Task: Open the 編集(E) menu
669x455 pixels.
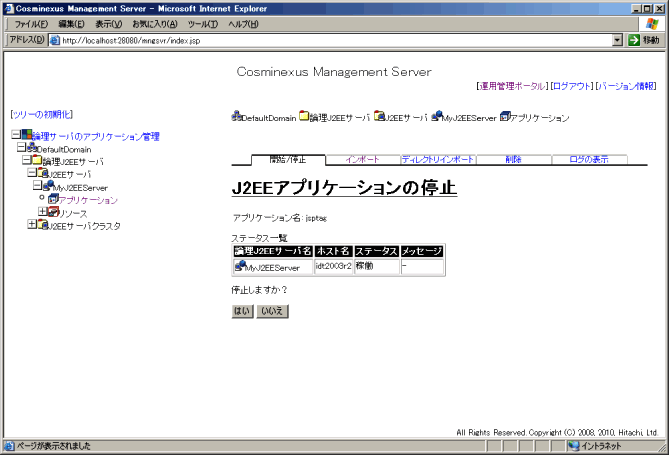Action: [71, 24]
